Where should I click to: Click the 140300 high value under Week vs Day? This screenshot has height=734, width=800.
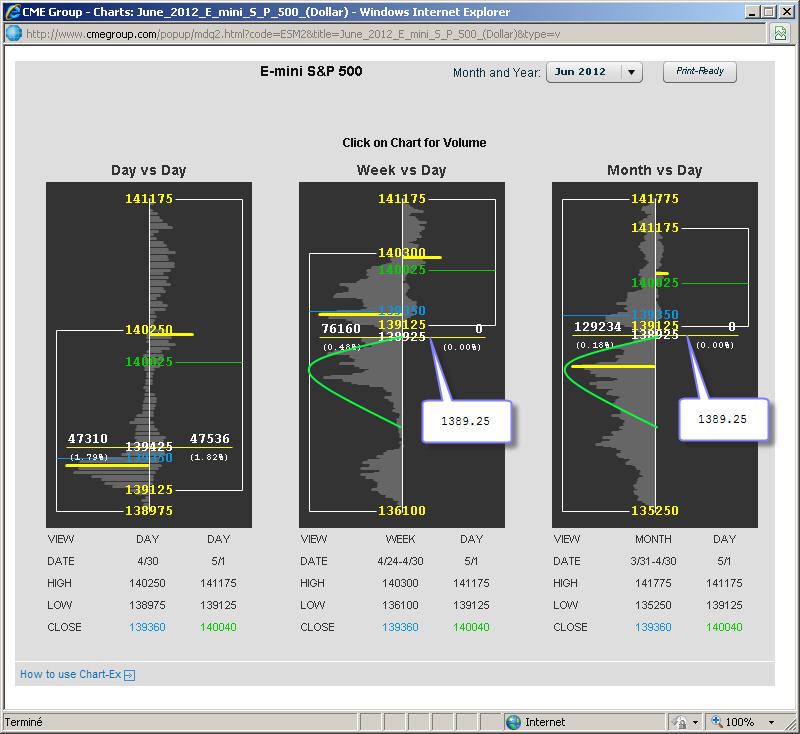click(x=401, y=583)
